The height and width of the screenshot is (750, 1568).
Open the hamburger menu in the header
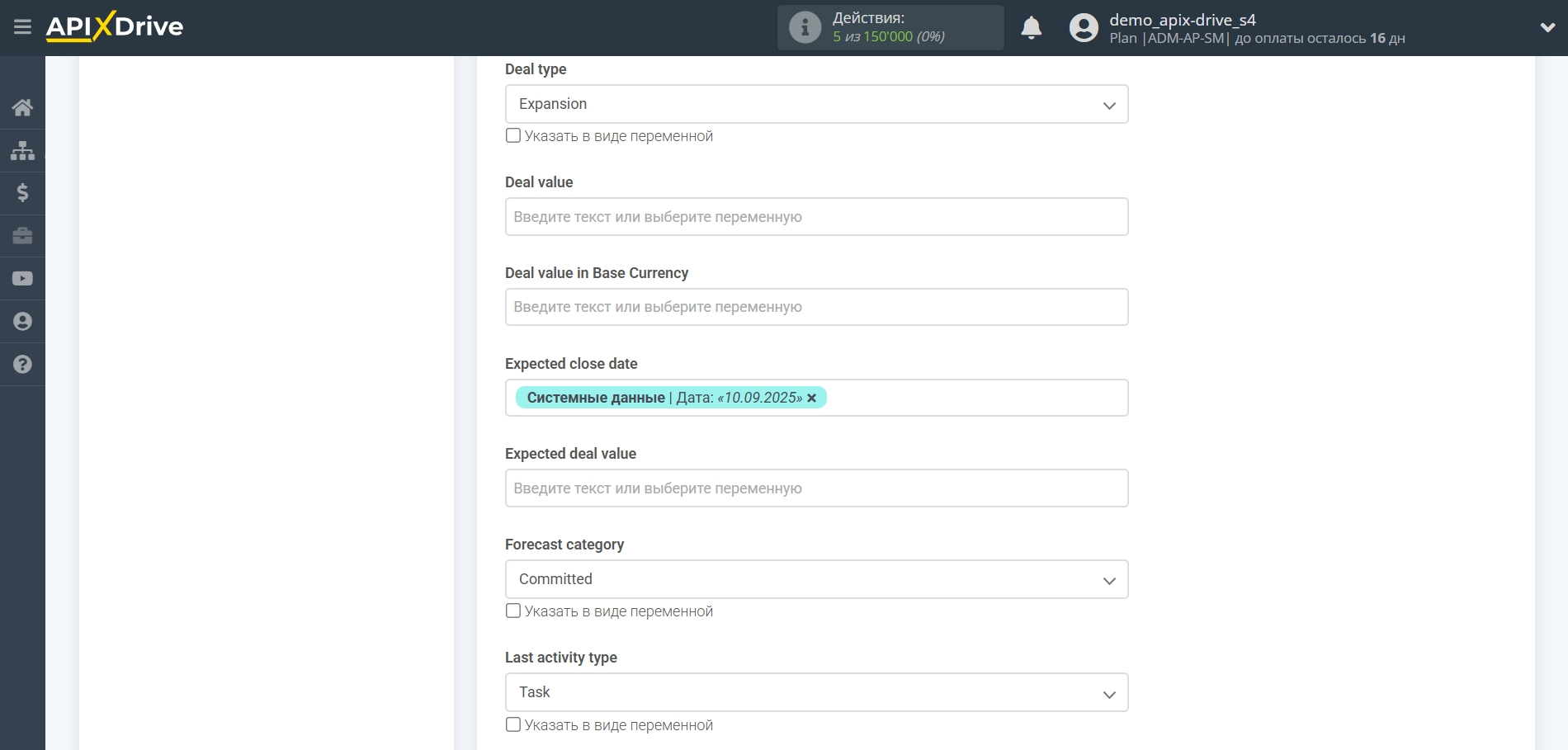pos(22,27)
